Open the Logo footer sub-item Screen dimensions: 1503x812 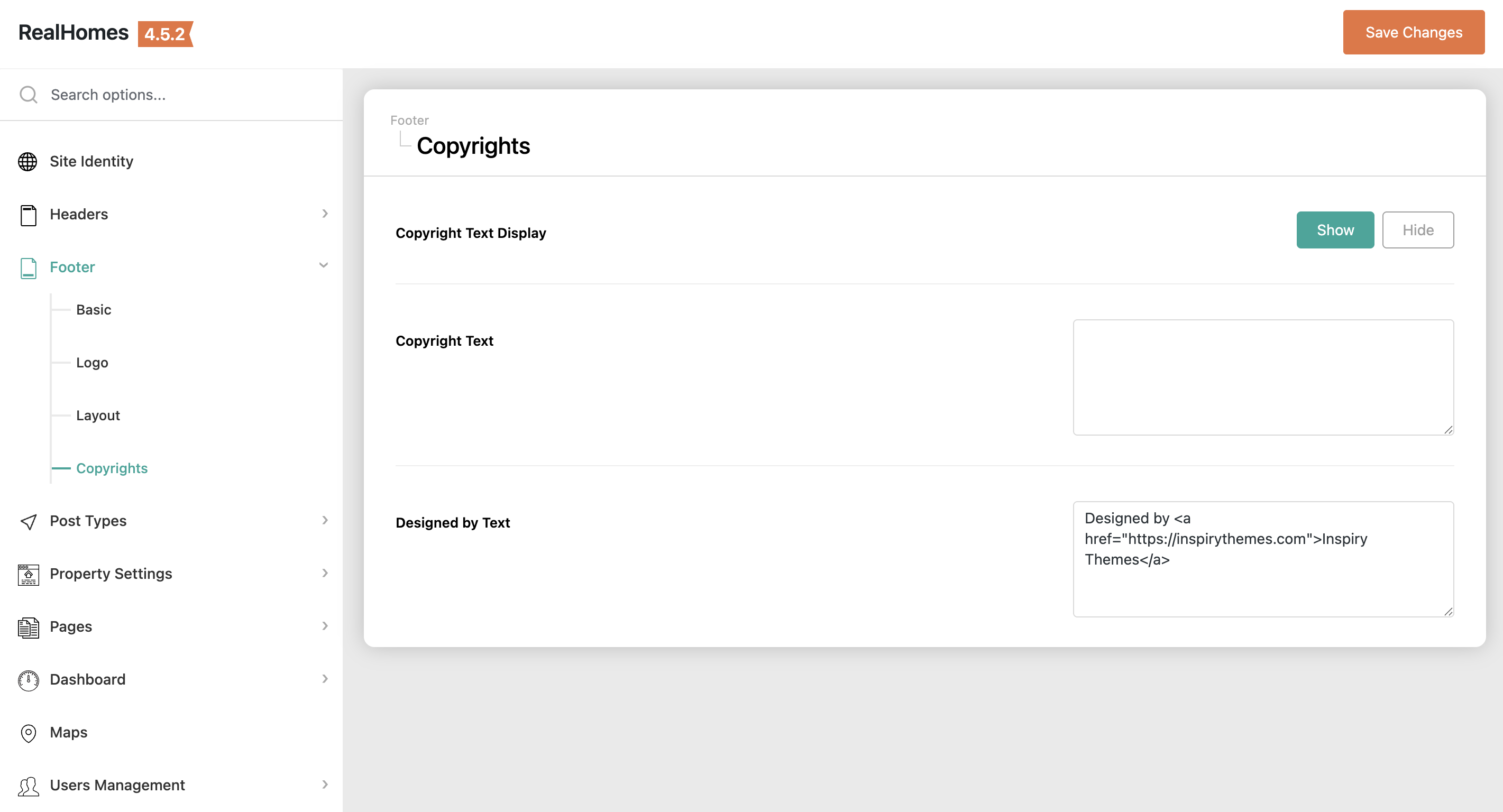point(91,363)
